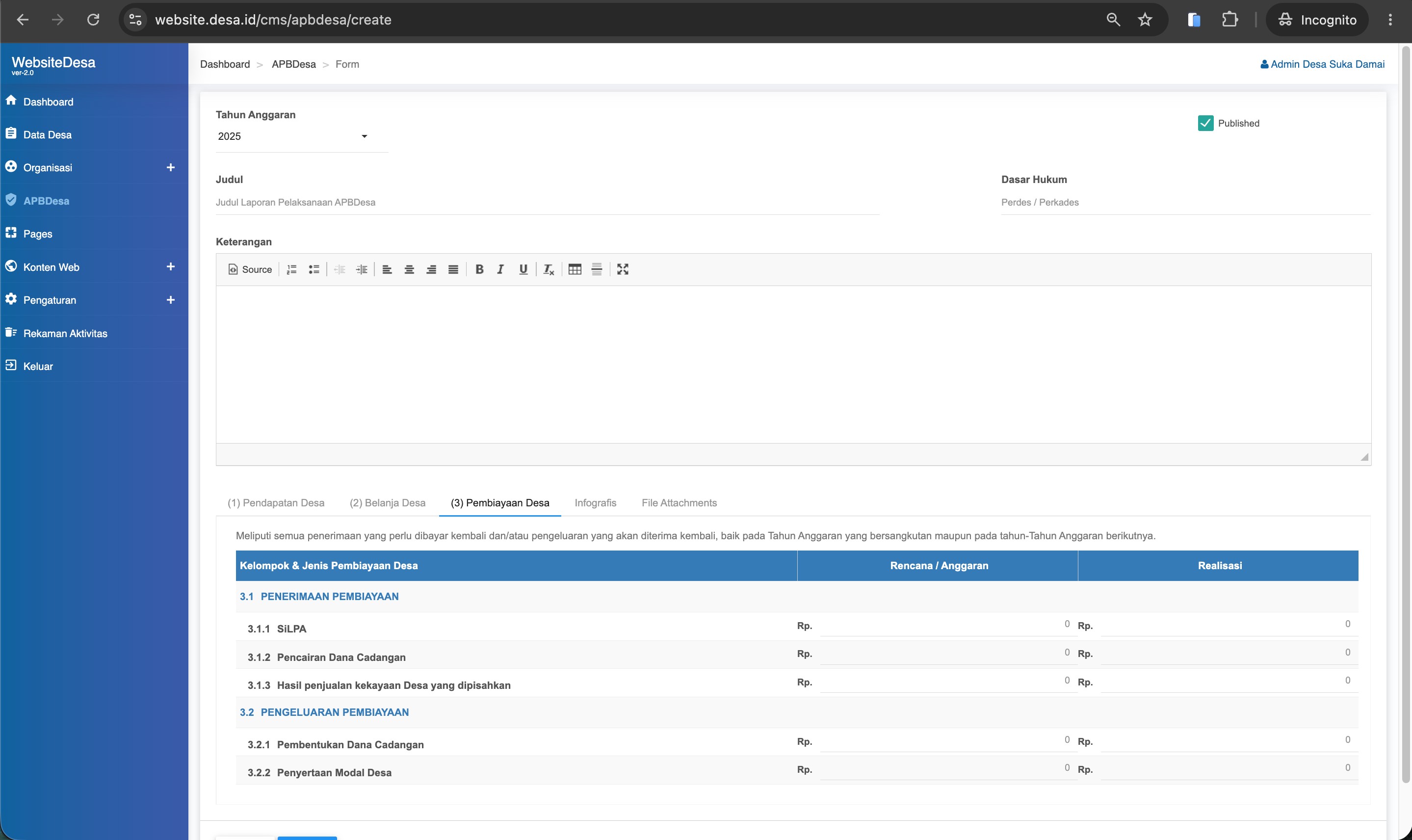Click the WebsiteDesa logo
The height and width of the screenshot is (840, 1412).
(x=54, y=65)
